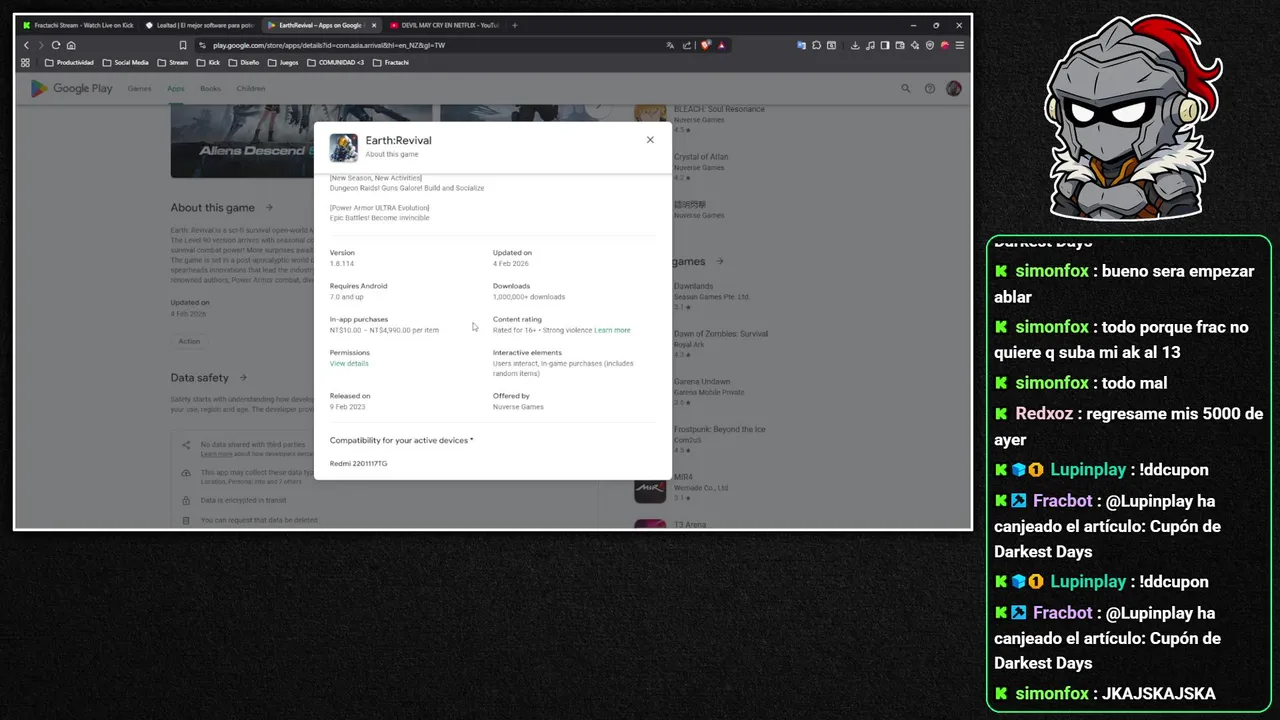
Task: Open the extensions puzzle icon
Action: tap(817, 45)
